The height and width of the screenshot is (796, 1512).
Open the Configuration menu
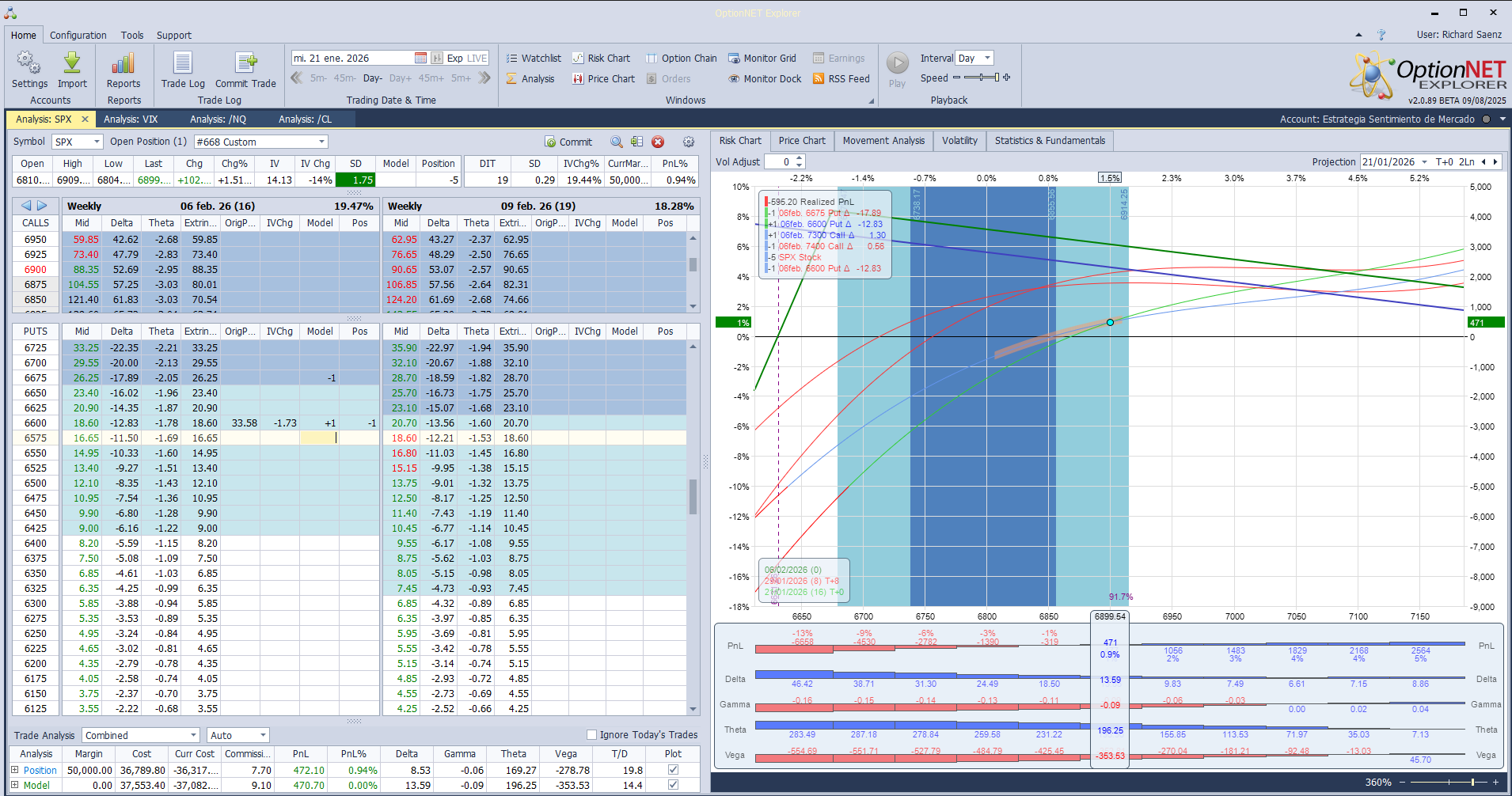point(78,35)
